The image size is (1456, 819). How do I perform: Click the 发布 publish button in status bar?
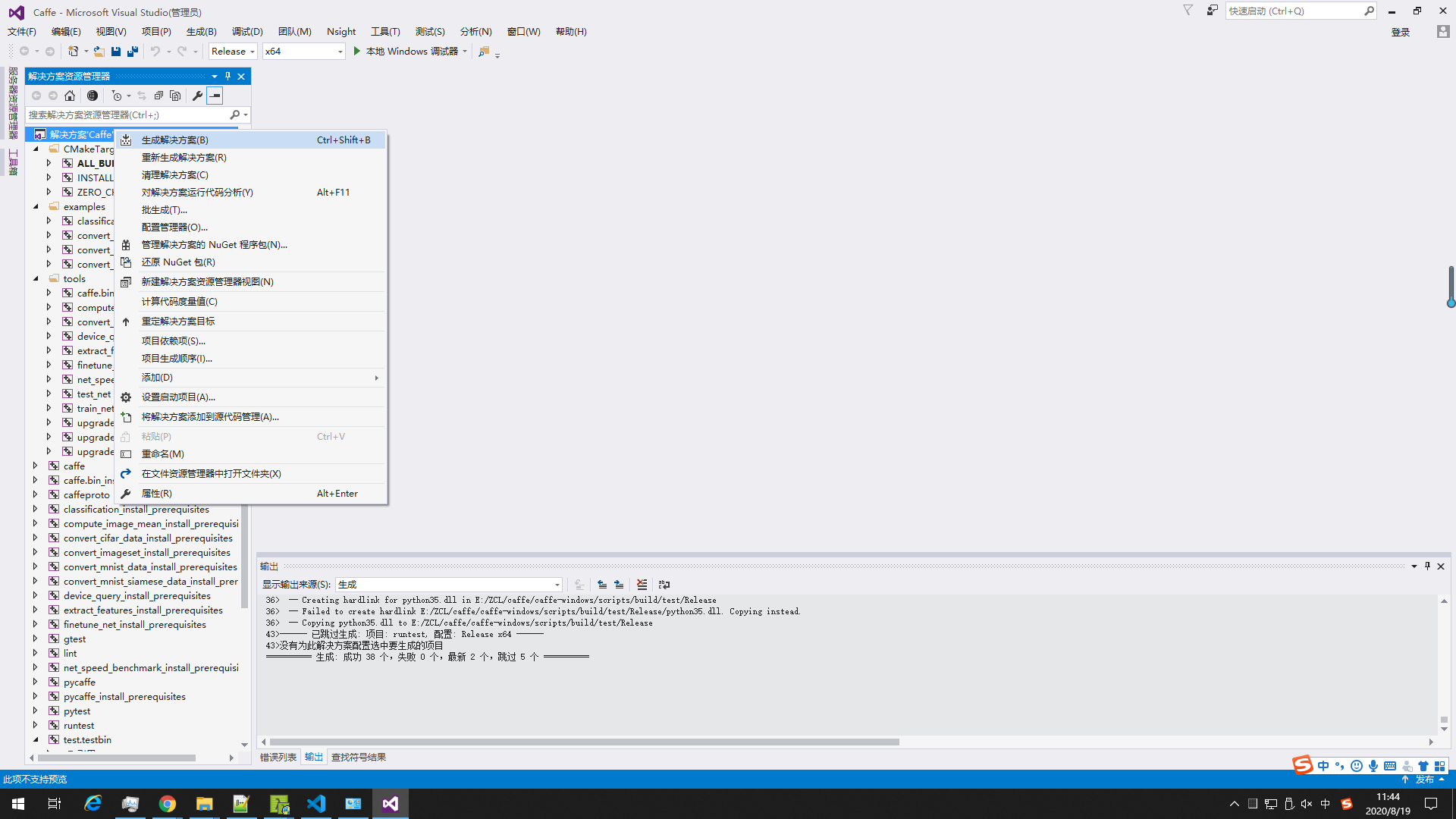1424,779
